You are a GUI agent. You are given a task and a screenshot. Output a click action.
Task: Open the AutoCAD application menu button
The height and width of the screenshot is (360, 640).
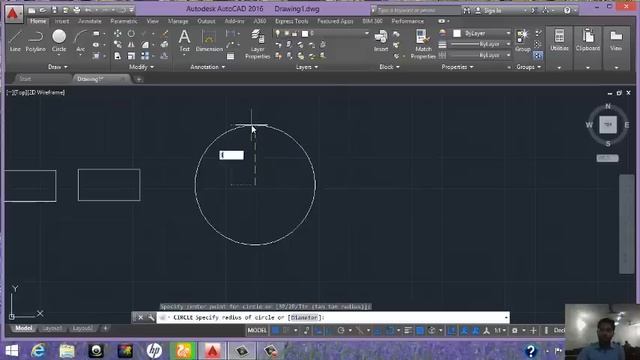coord(13,14)
